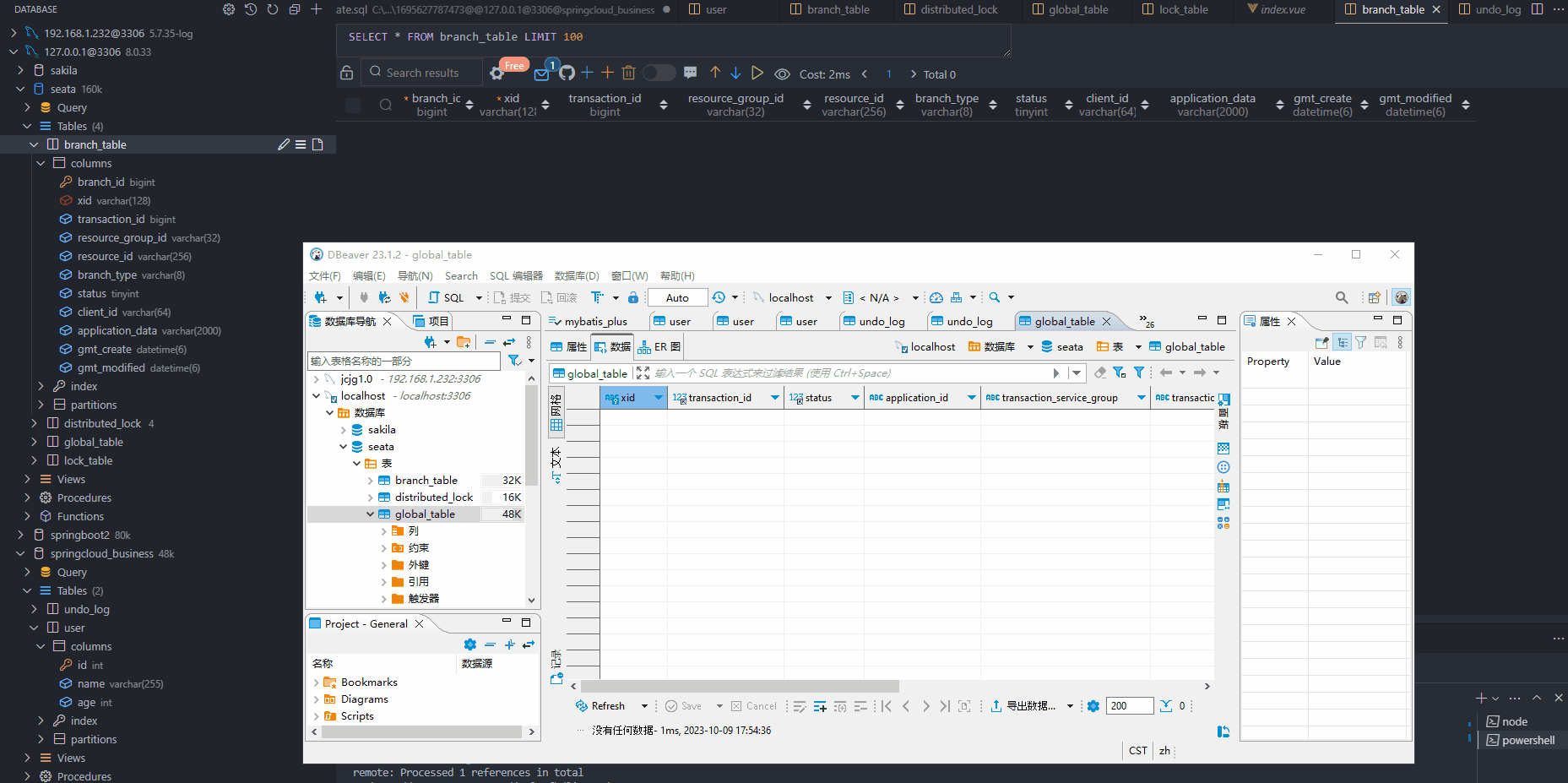This screenshot has height=783, width=1568.
Task: Expand lock_table in DATABASE panel
Action: 34,460
